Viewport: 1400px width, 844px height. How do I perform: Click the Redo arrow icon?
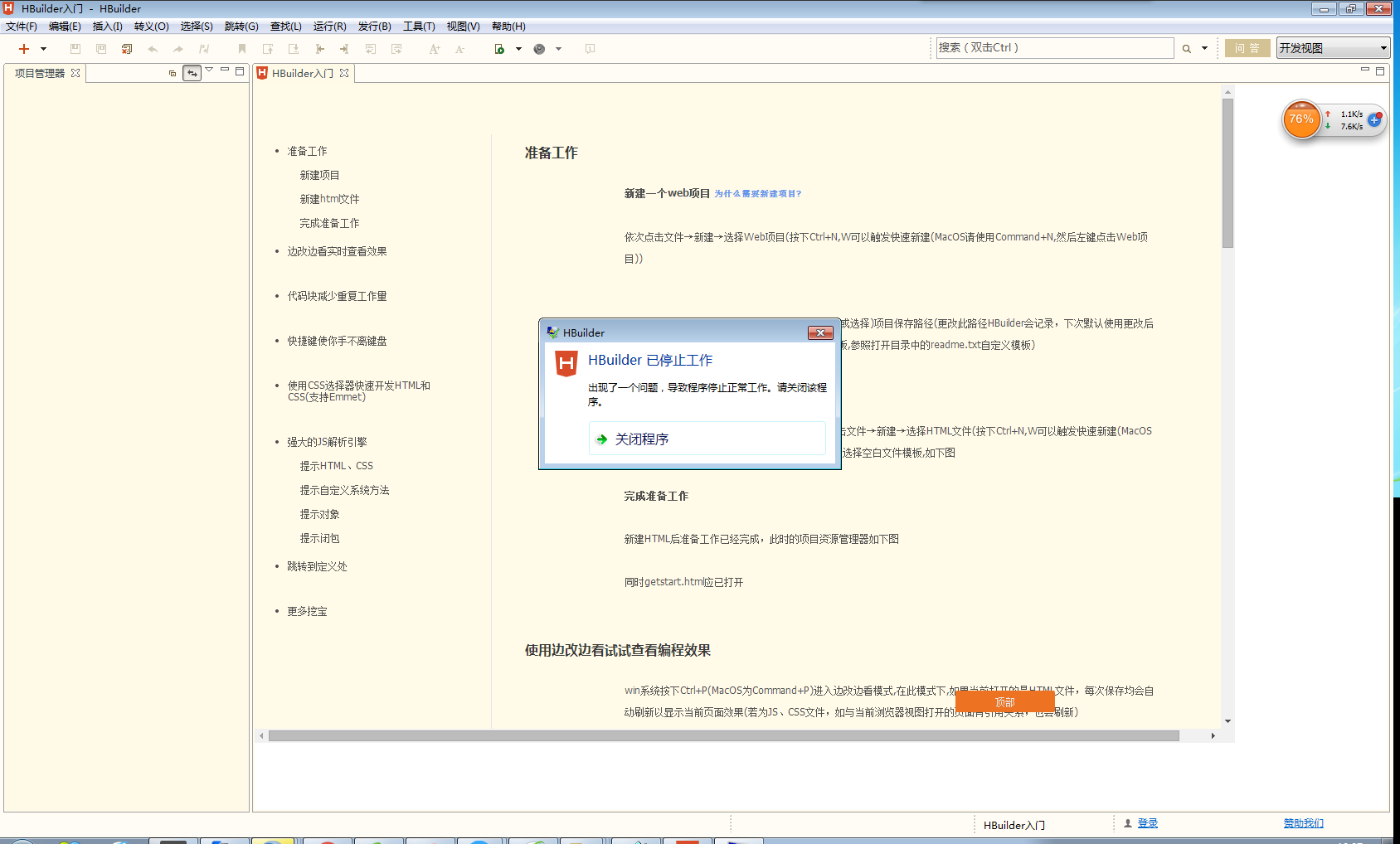[178, 49]
